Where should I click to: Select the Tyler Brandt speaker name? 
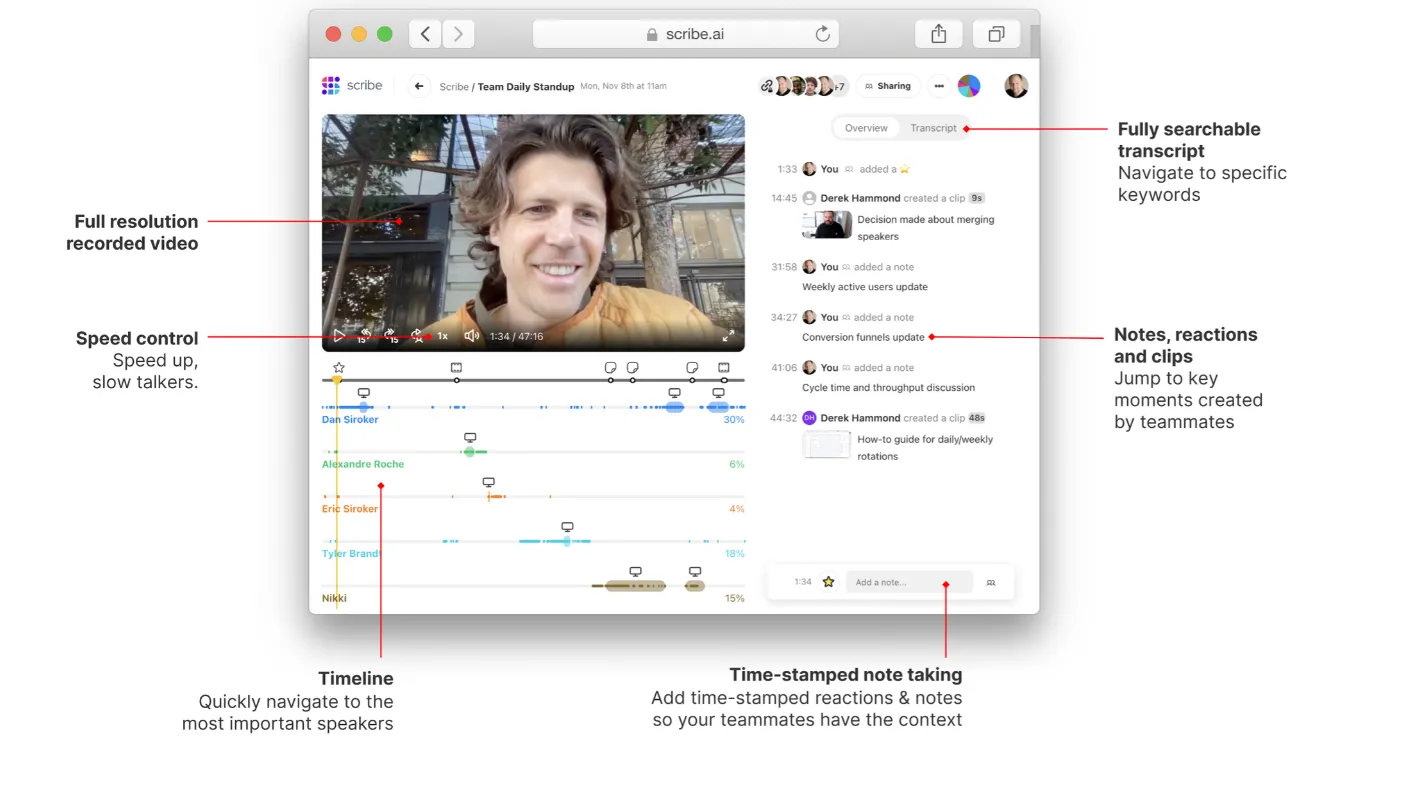pos(351,553)
